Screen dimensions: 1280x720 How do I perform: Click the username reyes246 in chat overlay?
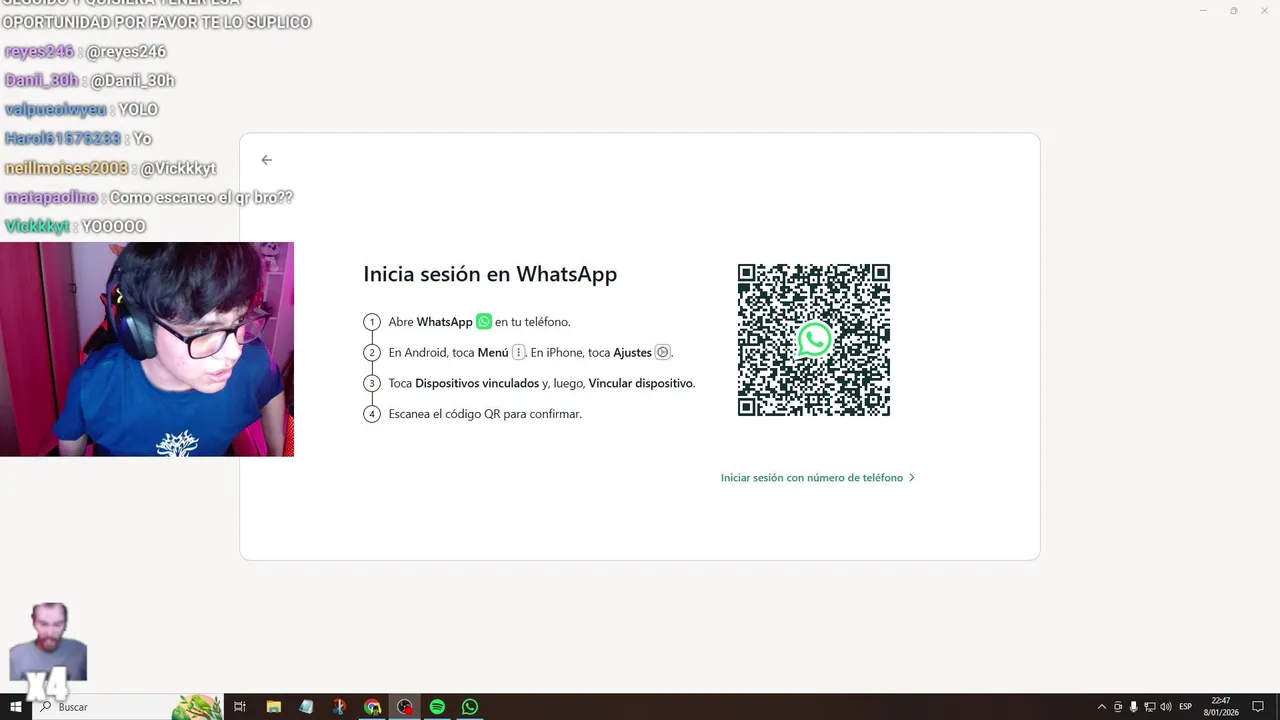41,52
